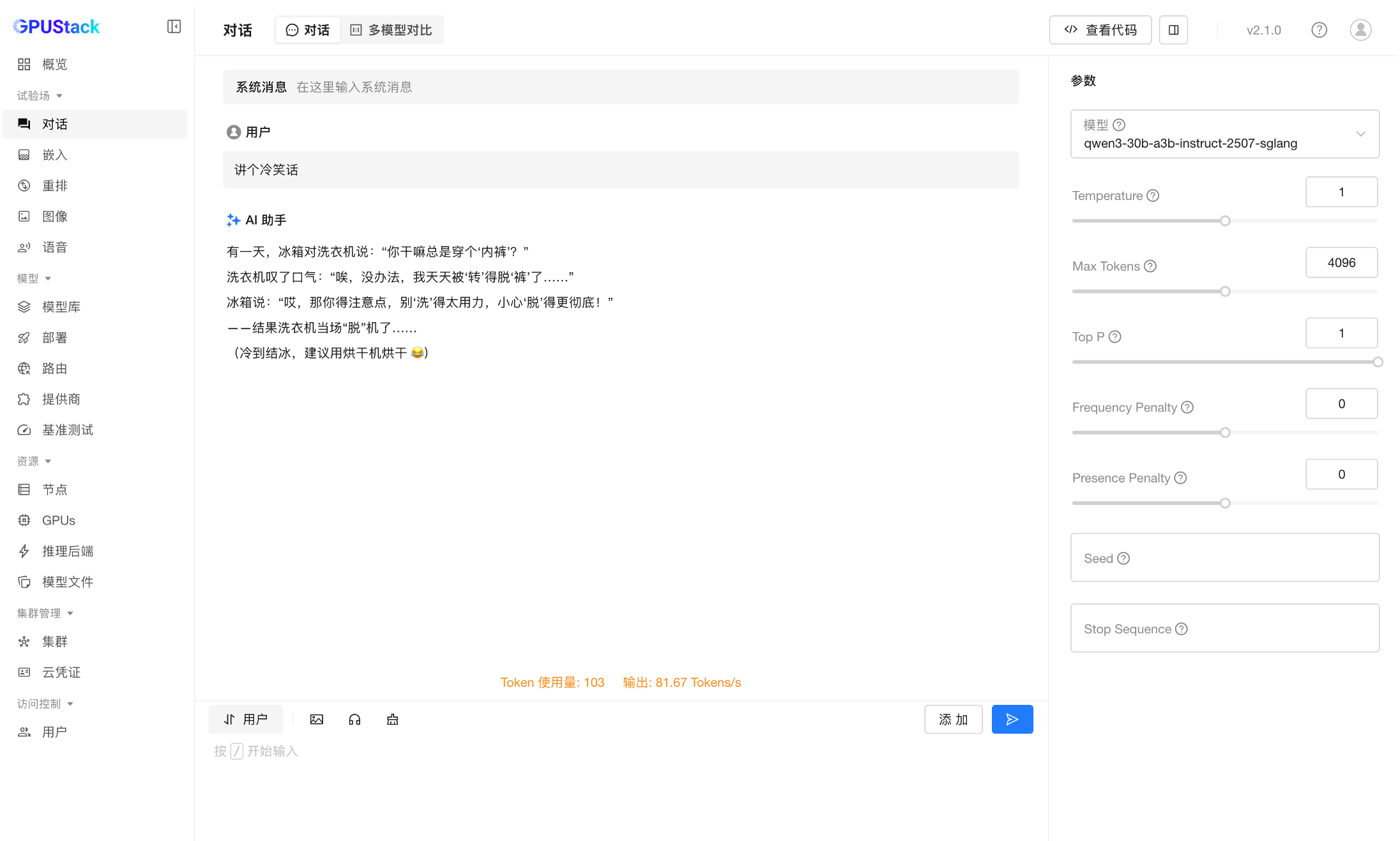
Task: Open the 模型库 (Model Library) page
Action: point(62,306)
